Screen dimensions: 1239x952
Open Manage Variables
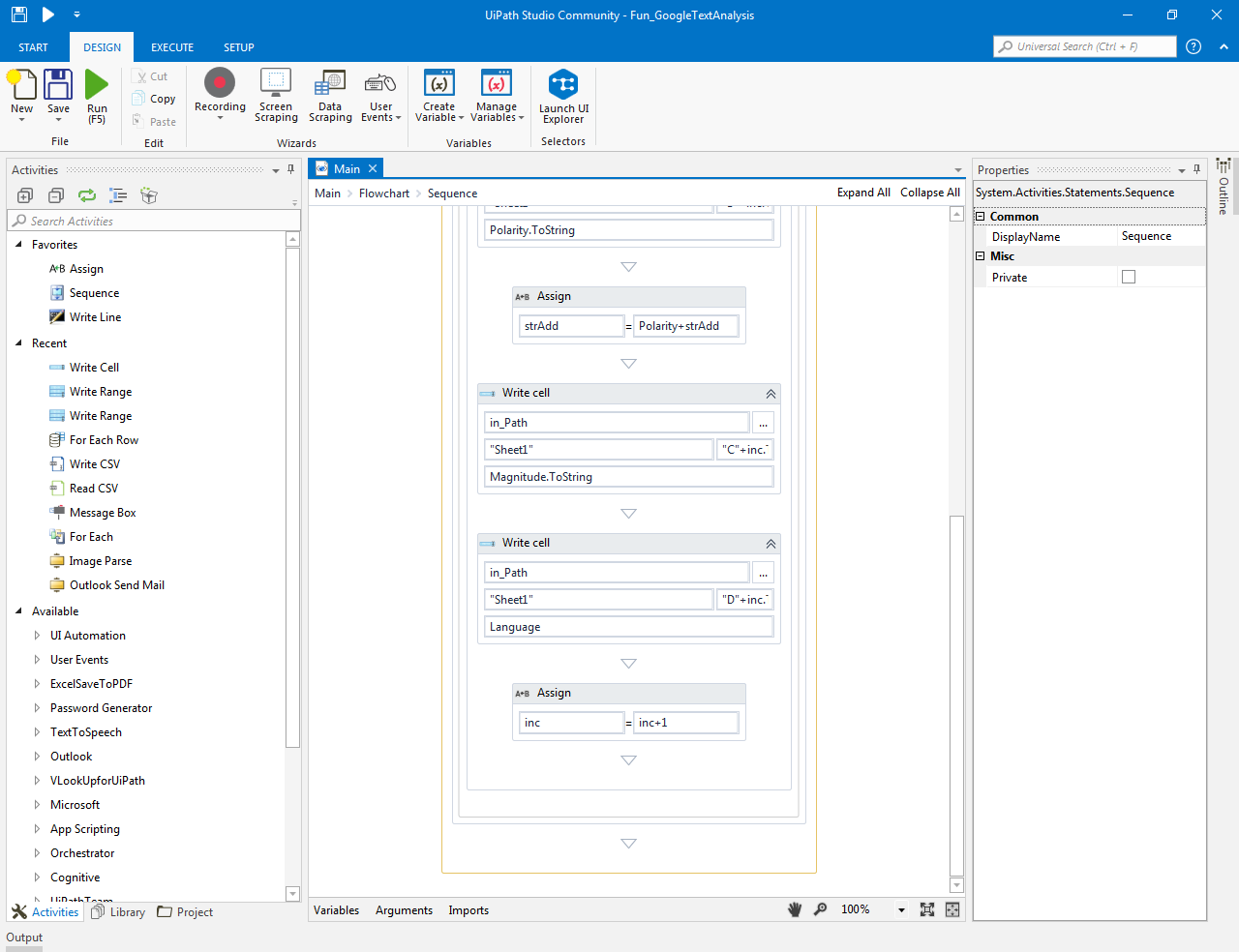tap(497, 96)
